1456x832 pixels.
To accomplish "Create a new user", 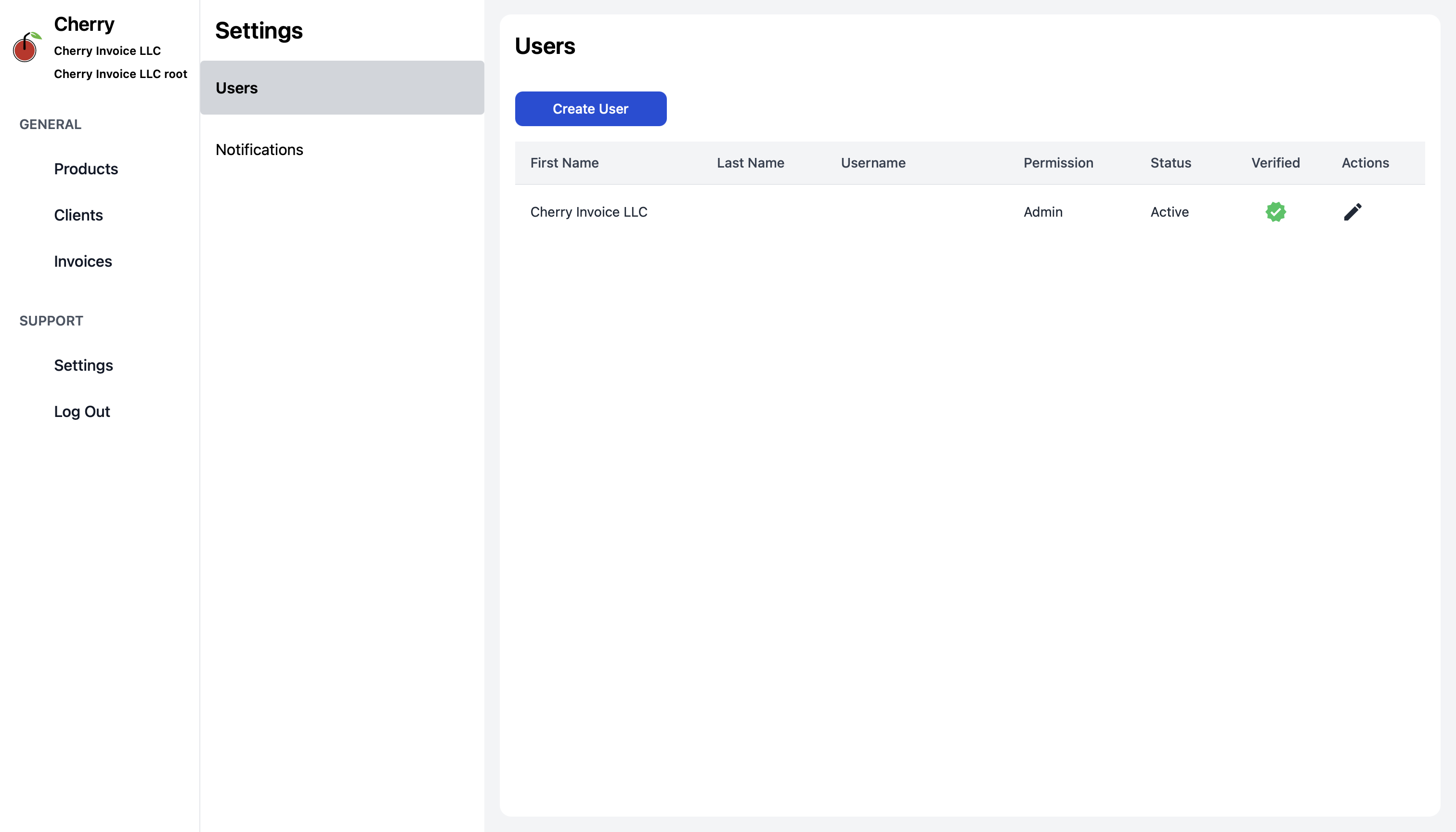I will (590, 108).
